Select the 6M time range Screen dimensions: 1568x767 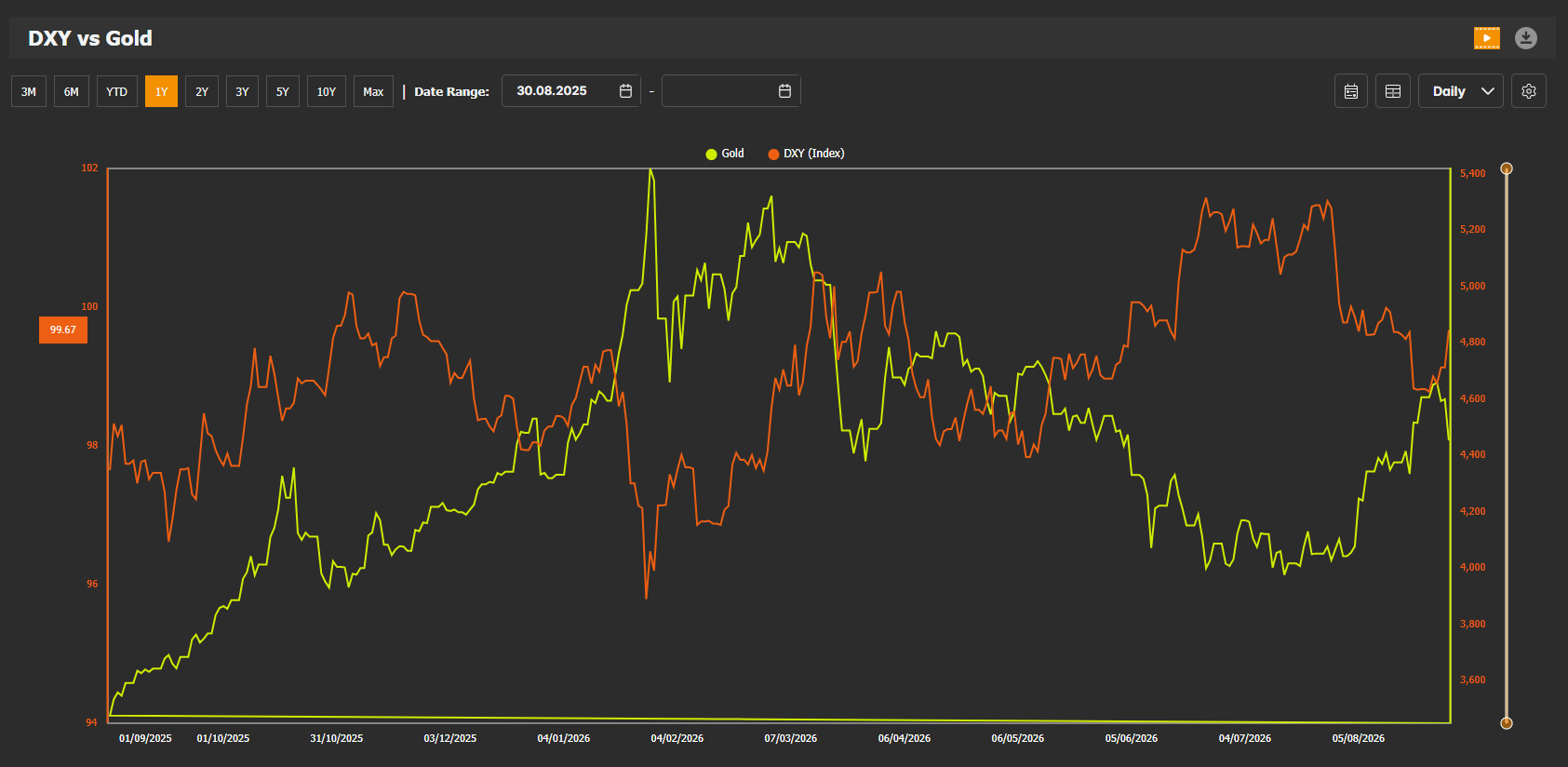pyautogui.click(x=72, y=91)
